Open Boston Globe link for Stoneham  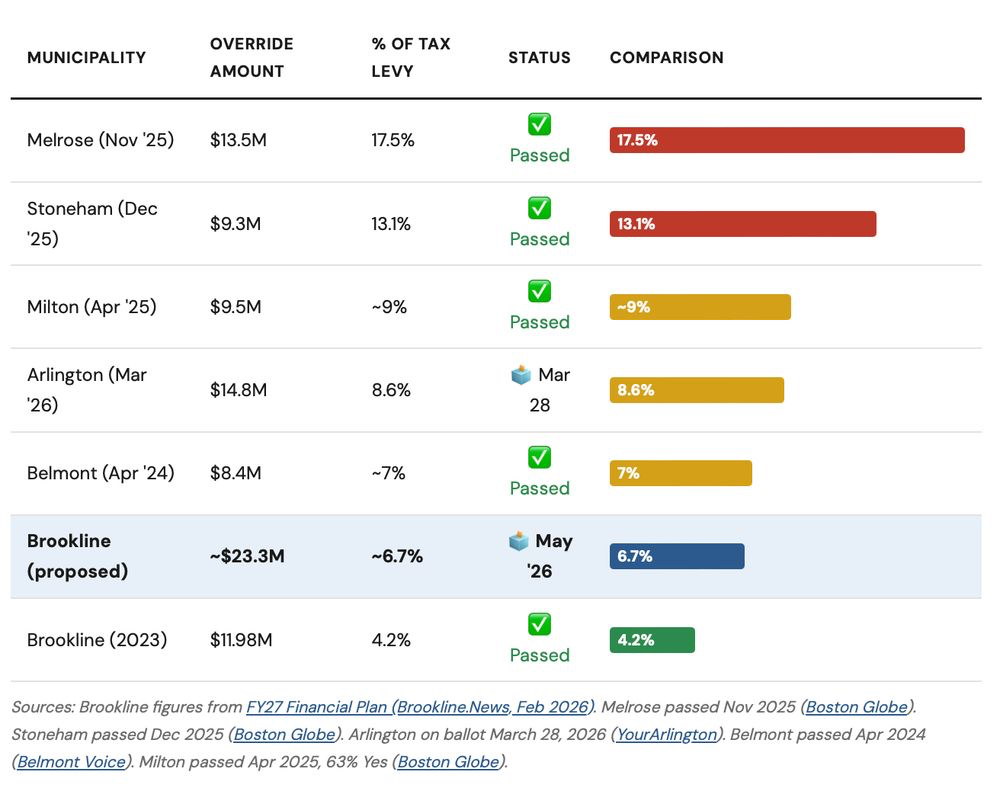coord(284,734)
